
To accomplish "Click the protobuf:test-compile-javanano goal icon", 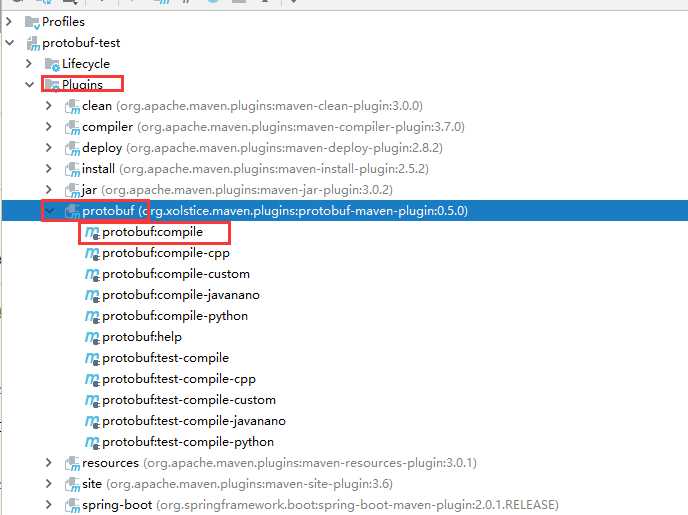I will [x=92, y=422].
